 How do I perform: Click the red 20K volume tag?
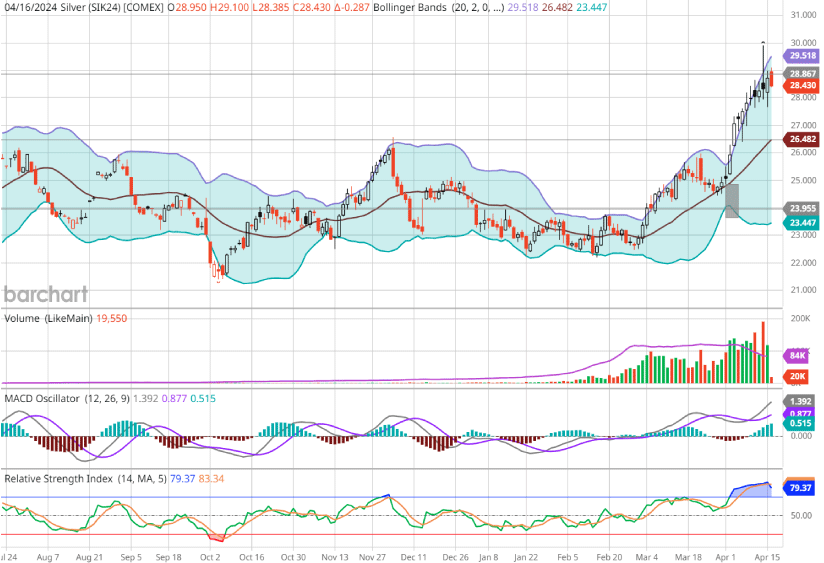(799, 375)
